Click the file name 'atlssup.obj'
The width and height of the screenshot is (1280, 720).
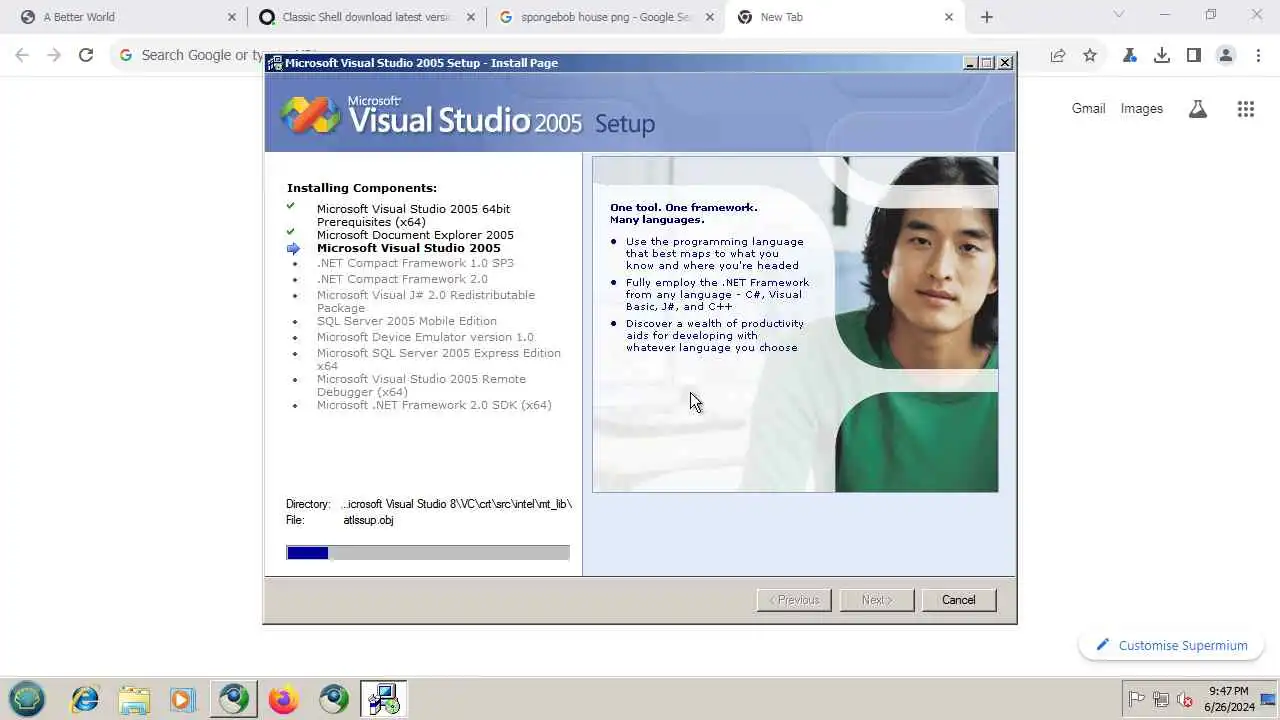coord(368,520)
